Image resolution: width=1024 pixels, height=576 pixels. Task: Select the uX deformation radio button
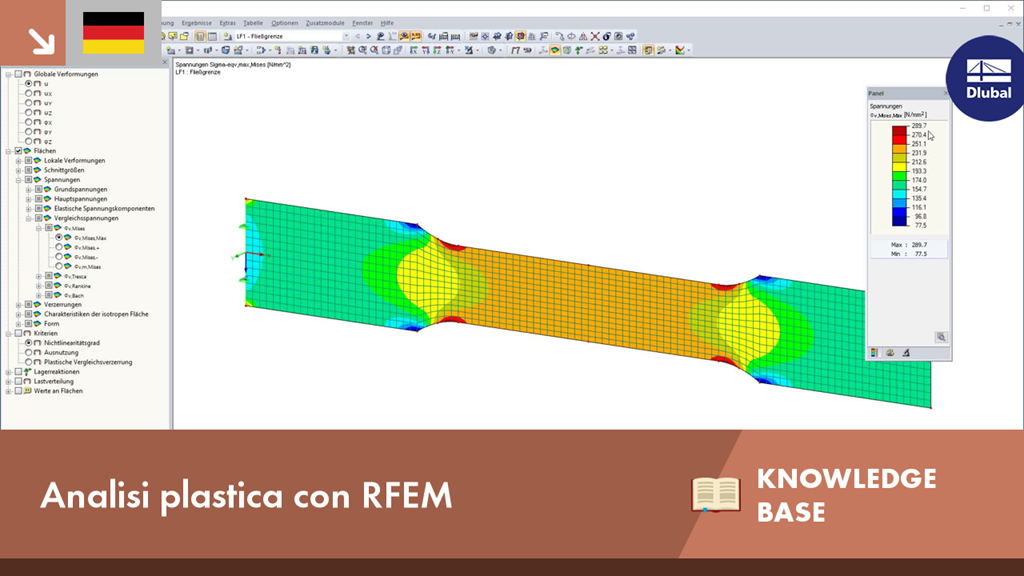(x=28, y=93)
